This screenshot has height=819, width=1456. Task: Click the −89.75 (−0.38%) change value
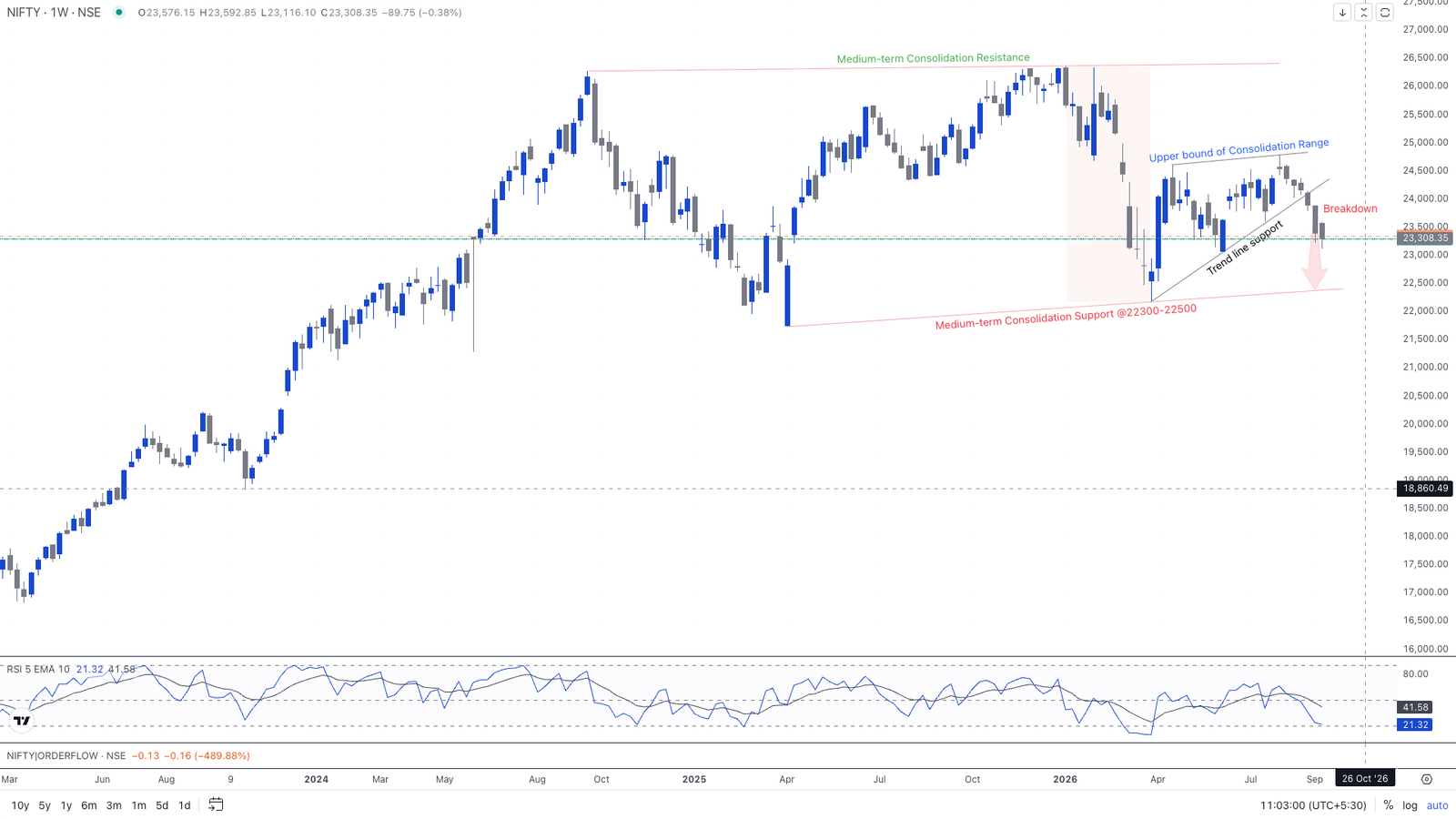(x=422, y=13)
